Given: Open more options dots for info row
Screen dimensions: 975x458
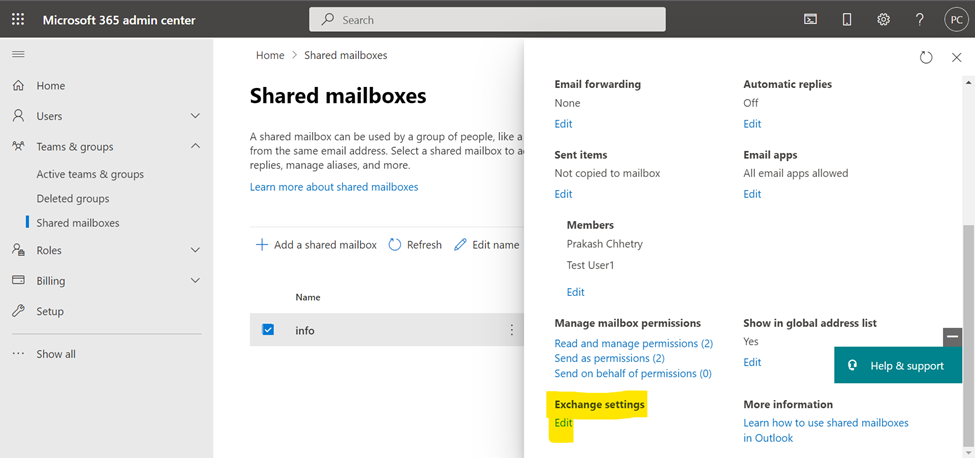Looking at the screenshot, I should (512, 330).
